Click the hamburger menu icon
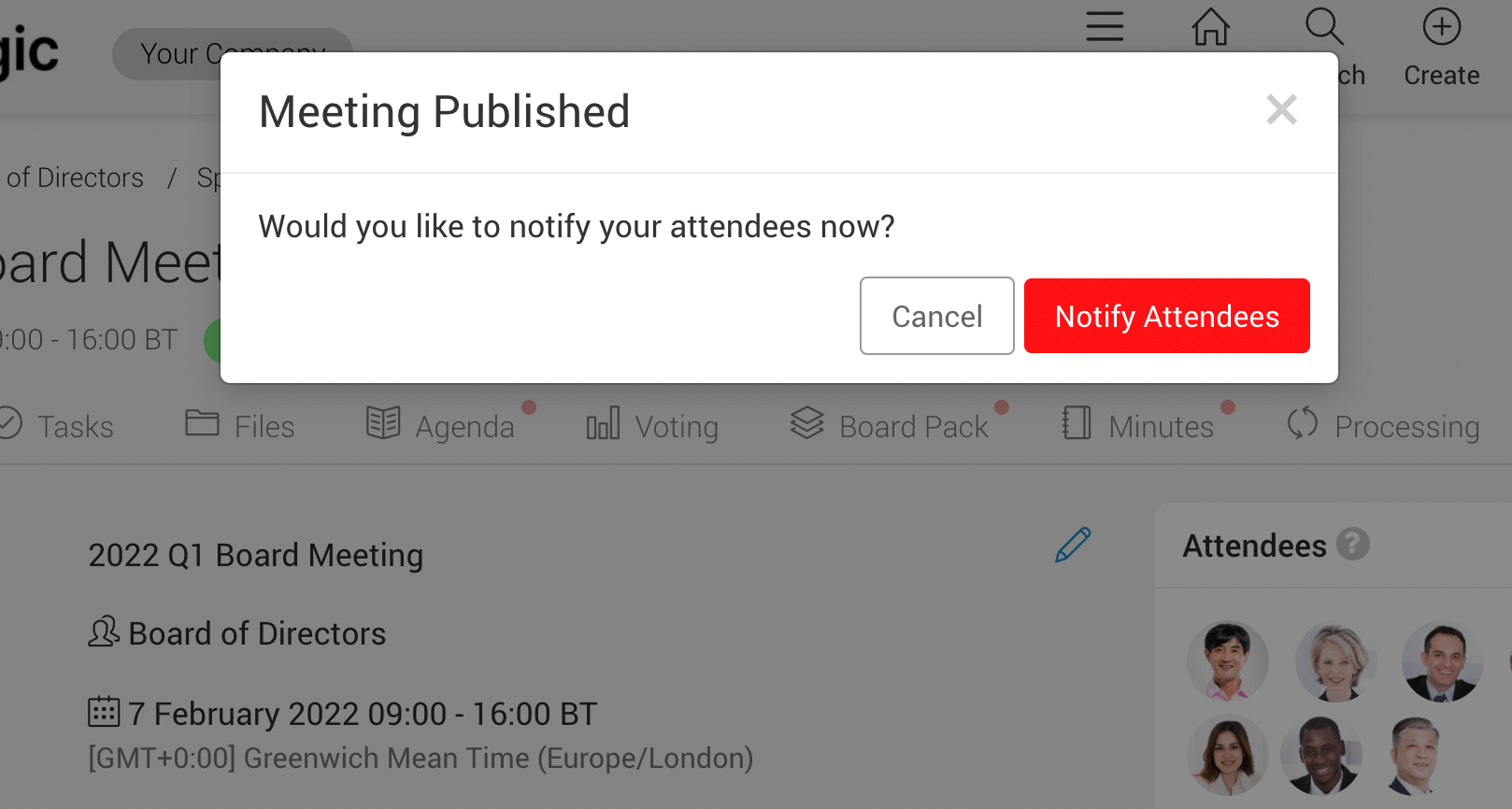The height and width of the screenshot is (809, 1512). pos(1104,27)
